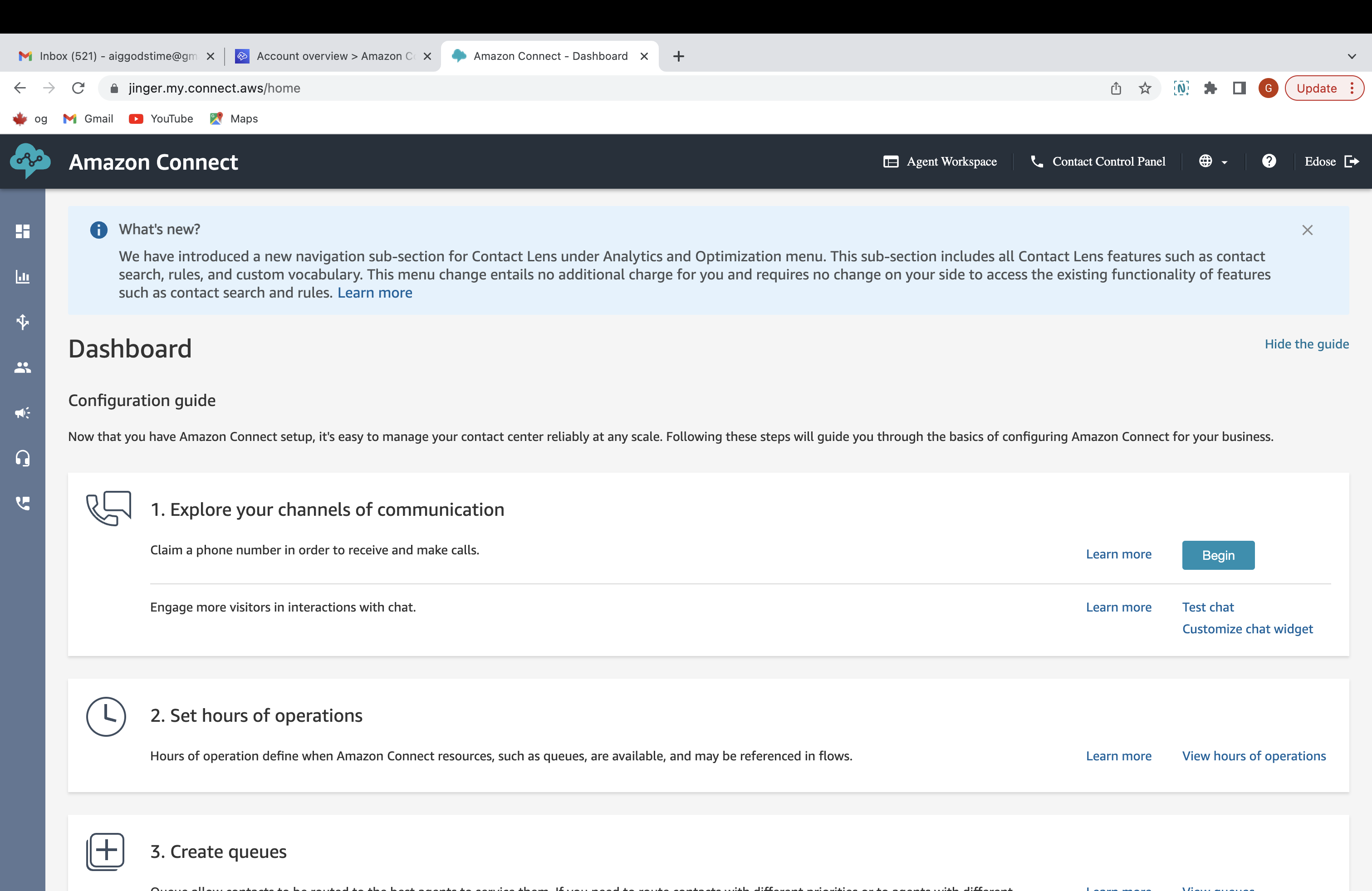1372x891 pixels.
Task: Select the Analytics bar chart icon
Action: [x=23, y=277]
